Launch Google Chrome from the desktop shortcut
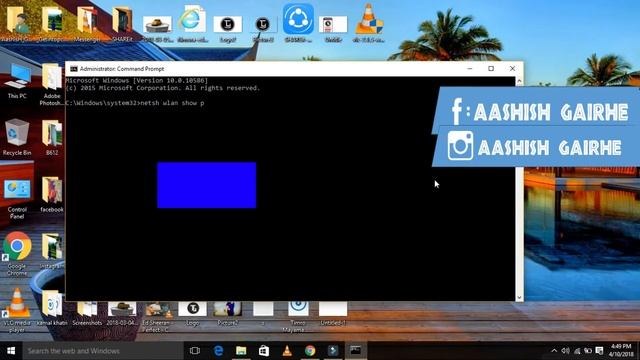Screen dimensions: 640x360 pos(17,253)
